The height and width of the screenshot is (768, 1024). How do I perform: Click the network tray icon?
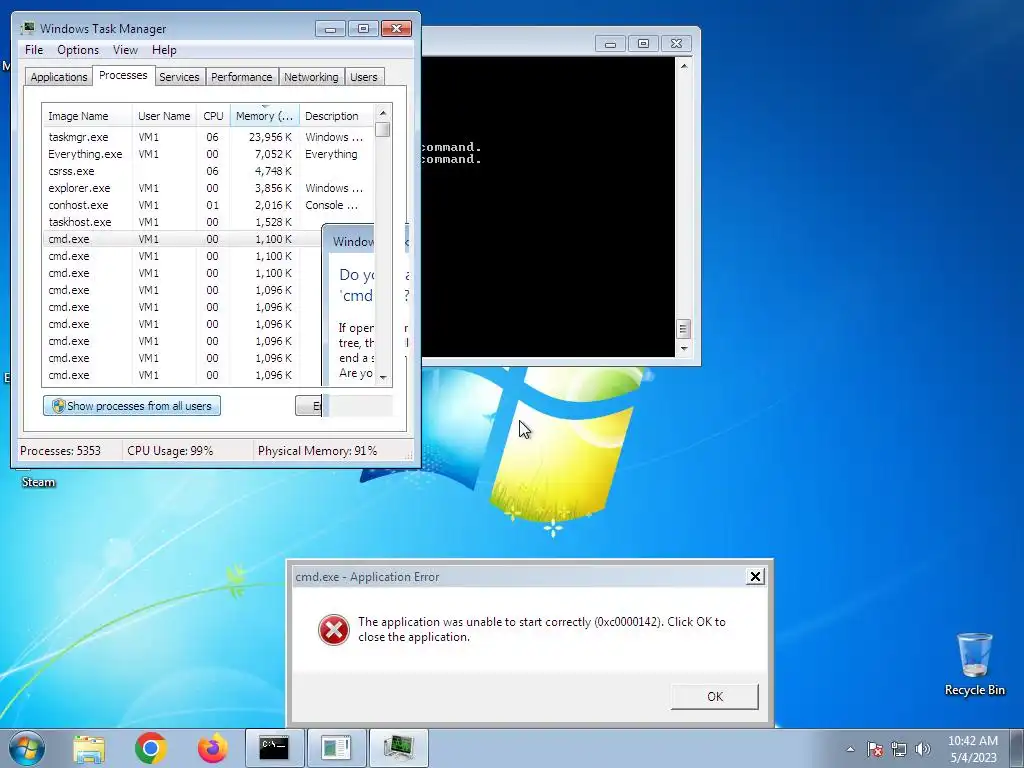pyautogui.click(x=899, y=749)
